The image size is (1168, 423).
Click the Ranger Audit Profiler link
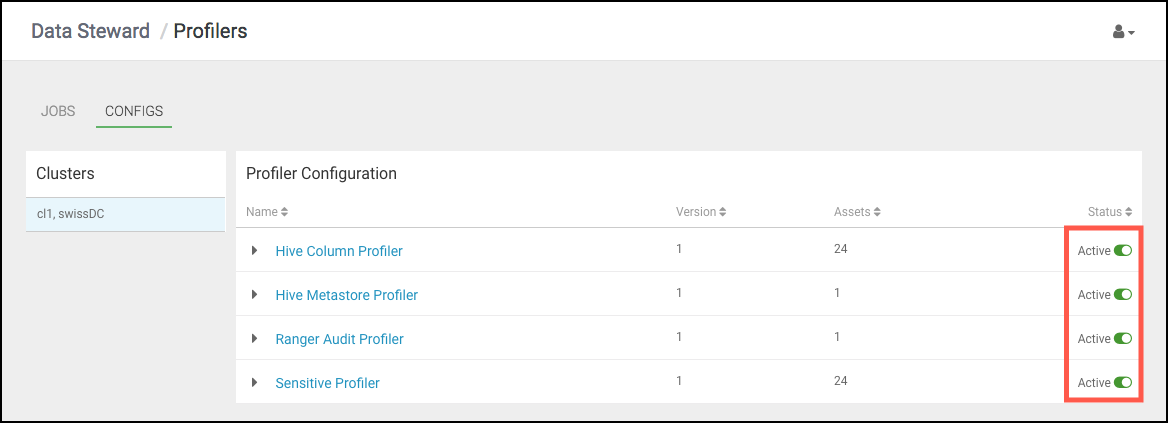[340, 339]
